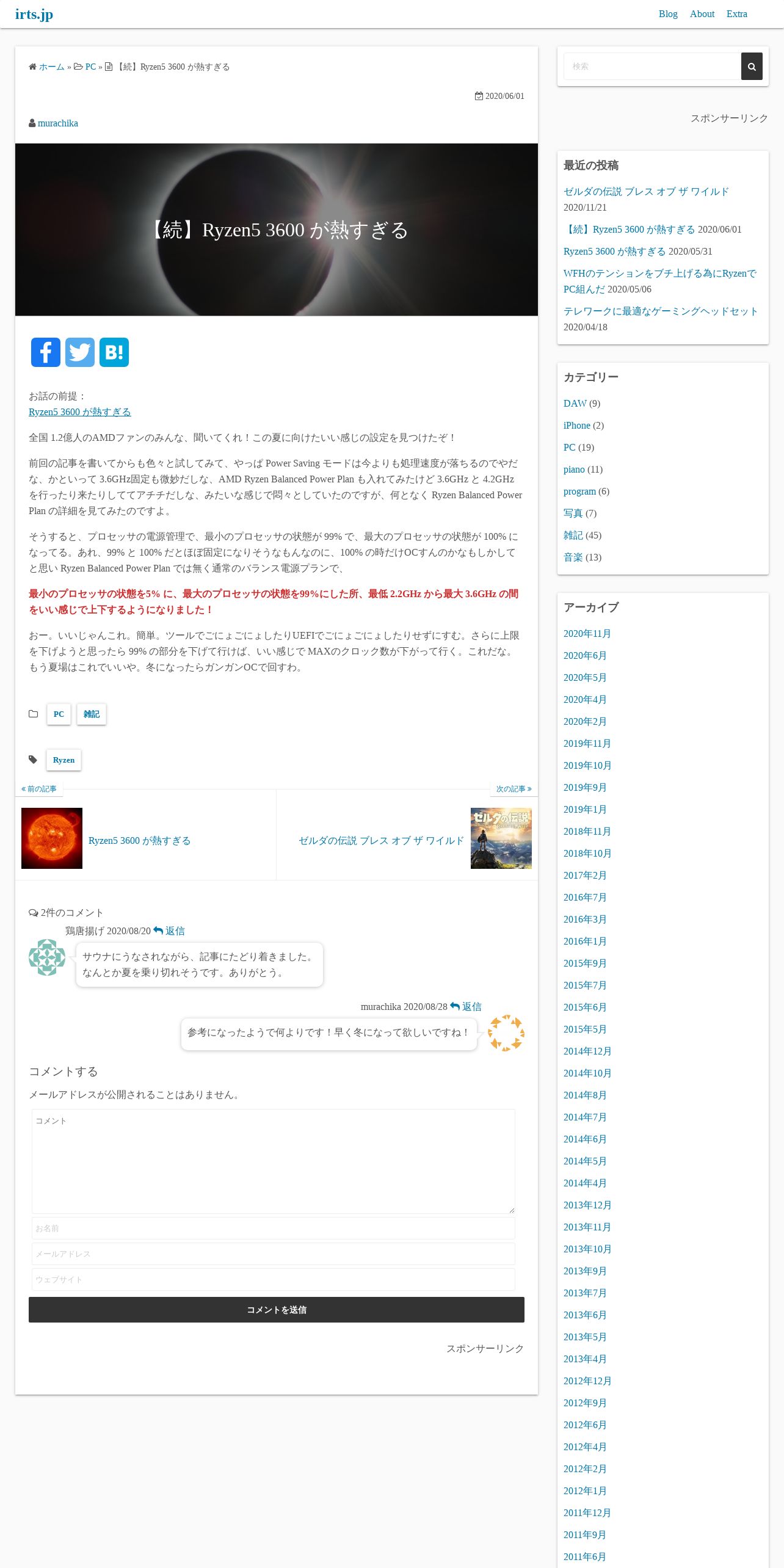Share the post on Facebook
This screenshot has width=784, height=1568.
coord(46,352)
